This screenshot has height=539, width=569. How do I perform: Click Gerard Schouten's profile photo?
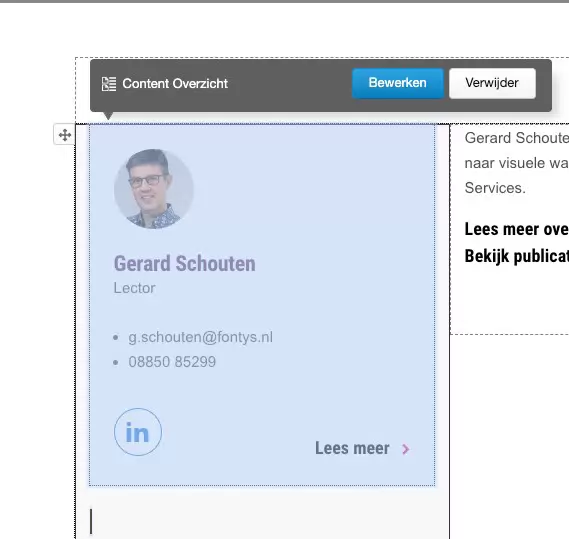[154, 189]
